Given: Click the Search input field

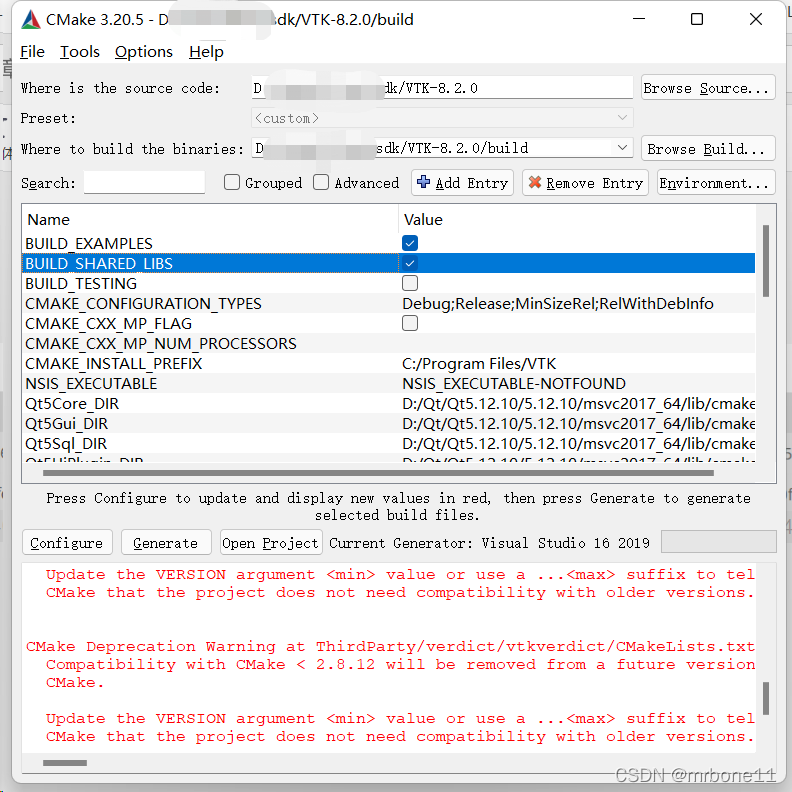Looking at the screenshot, I should pyautogui.click(x=144, y=182).
